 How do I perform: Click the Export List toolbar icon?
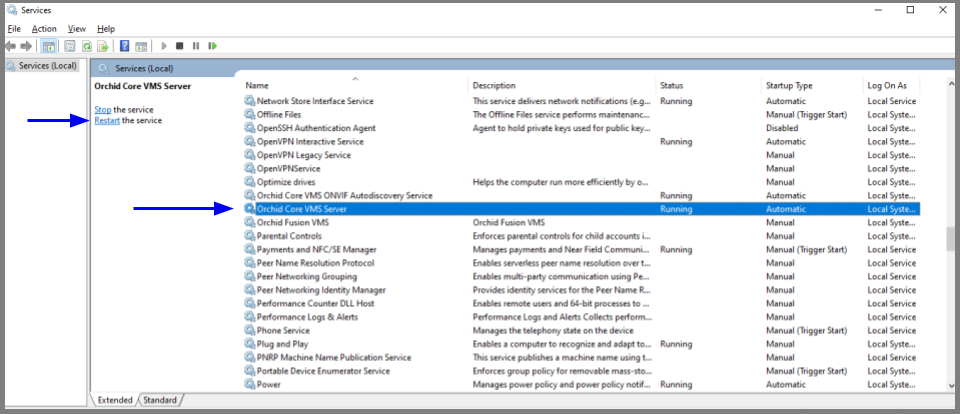[x=103, y=46]
